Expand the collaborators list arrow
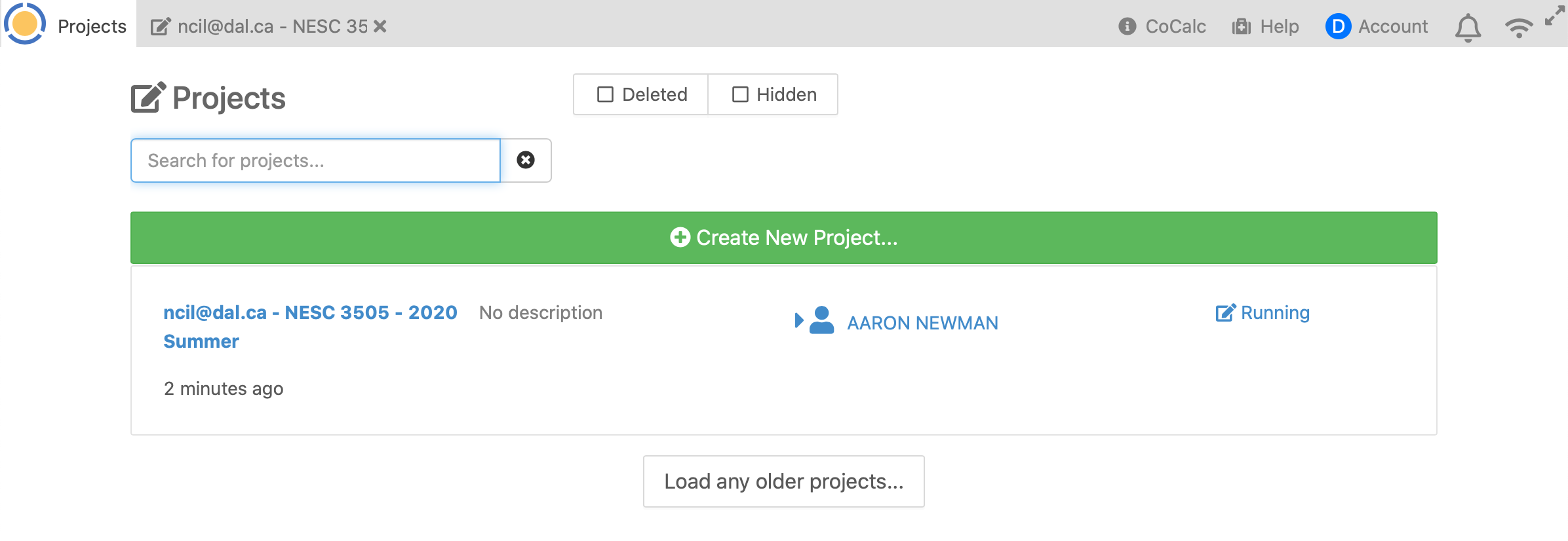 (798, 320)
